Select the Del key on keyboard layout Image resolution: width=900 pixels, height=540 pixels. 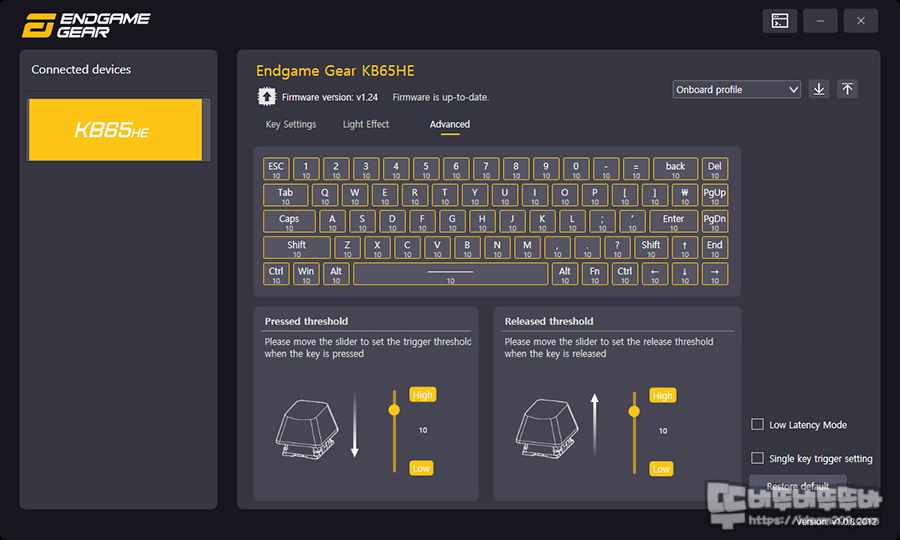(715, 169)
